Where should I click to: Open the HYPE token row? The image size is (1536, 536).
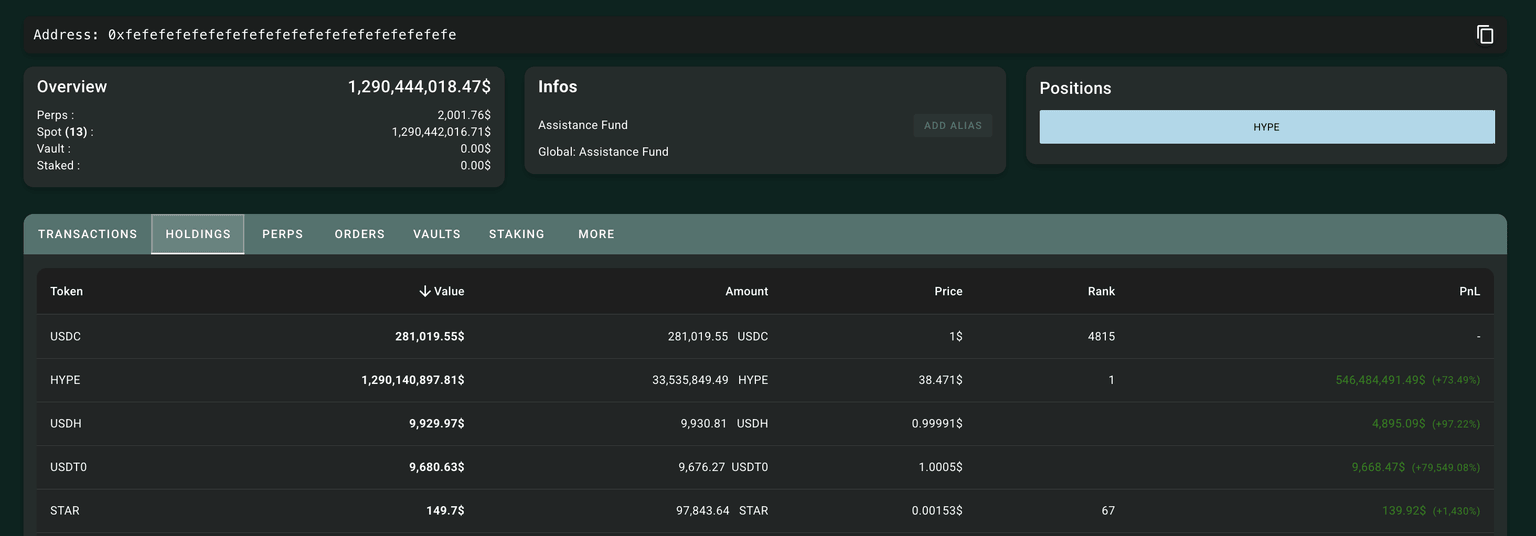tap(65, 380)
